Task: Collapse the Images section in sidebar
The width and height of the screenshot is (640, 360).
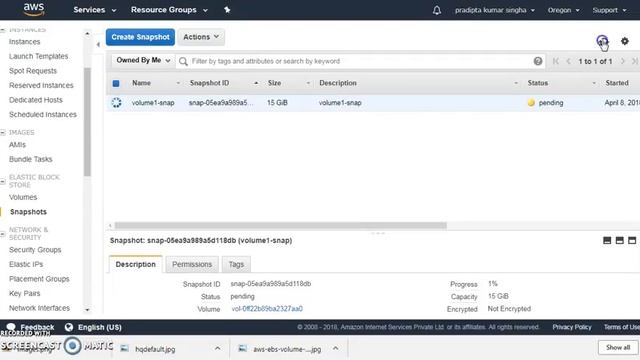Action: [x=3, y=132]
